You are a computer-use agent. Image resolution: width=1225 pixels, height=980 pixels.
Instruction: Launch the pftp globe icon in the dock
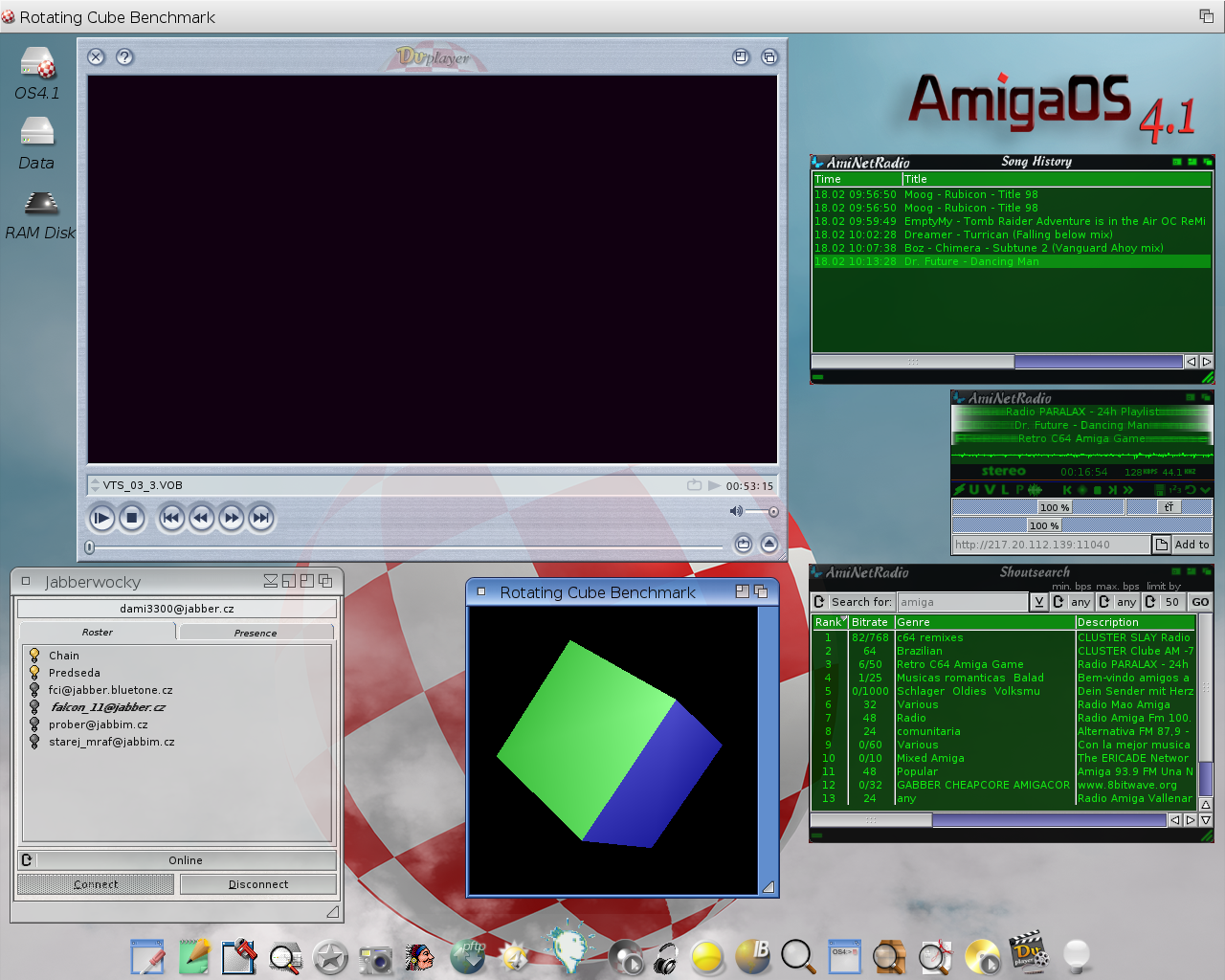(468, 956)
